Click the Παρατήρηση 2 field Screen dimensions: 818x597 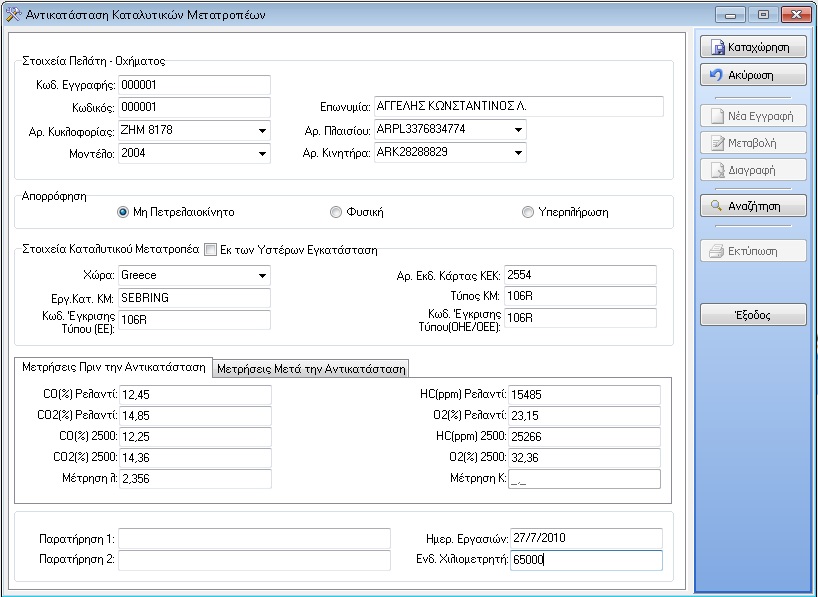click(254, 559)
